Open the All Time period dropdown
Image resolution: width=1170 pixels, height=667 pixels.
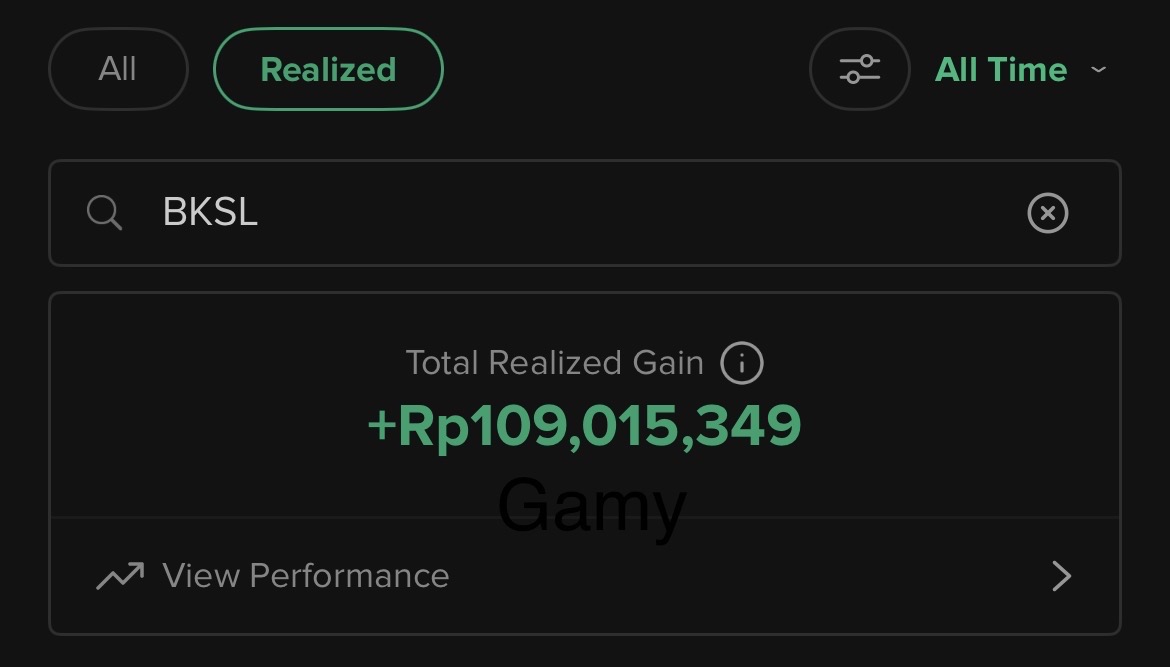1001,70
